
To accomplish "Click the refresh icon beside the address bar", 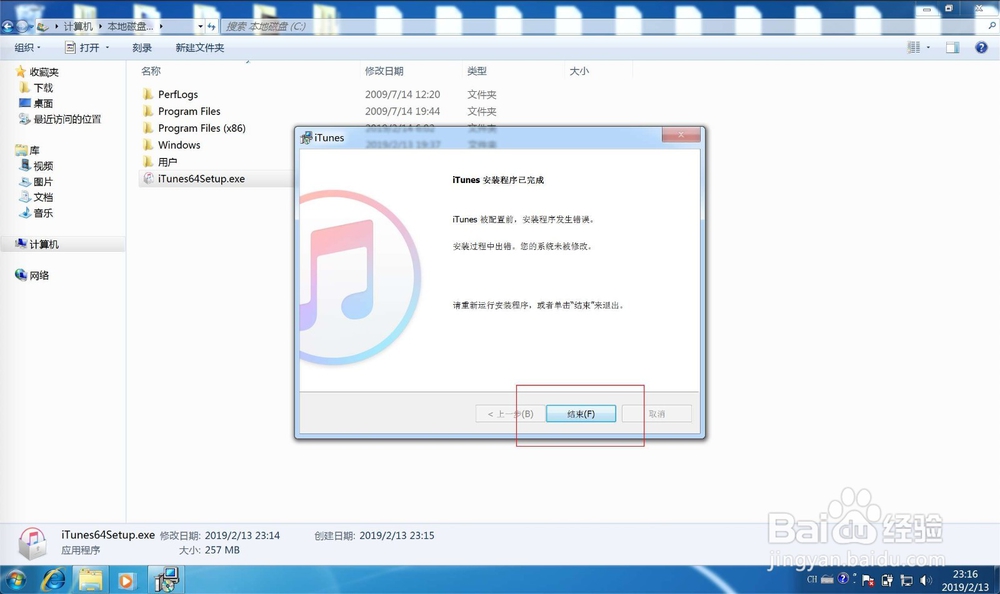I will coord(211,26).
